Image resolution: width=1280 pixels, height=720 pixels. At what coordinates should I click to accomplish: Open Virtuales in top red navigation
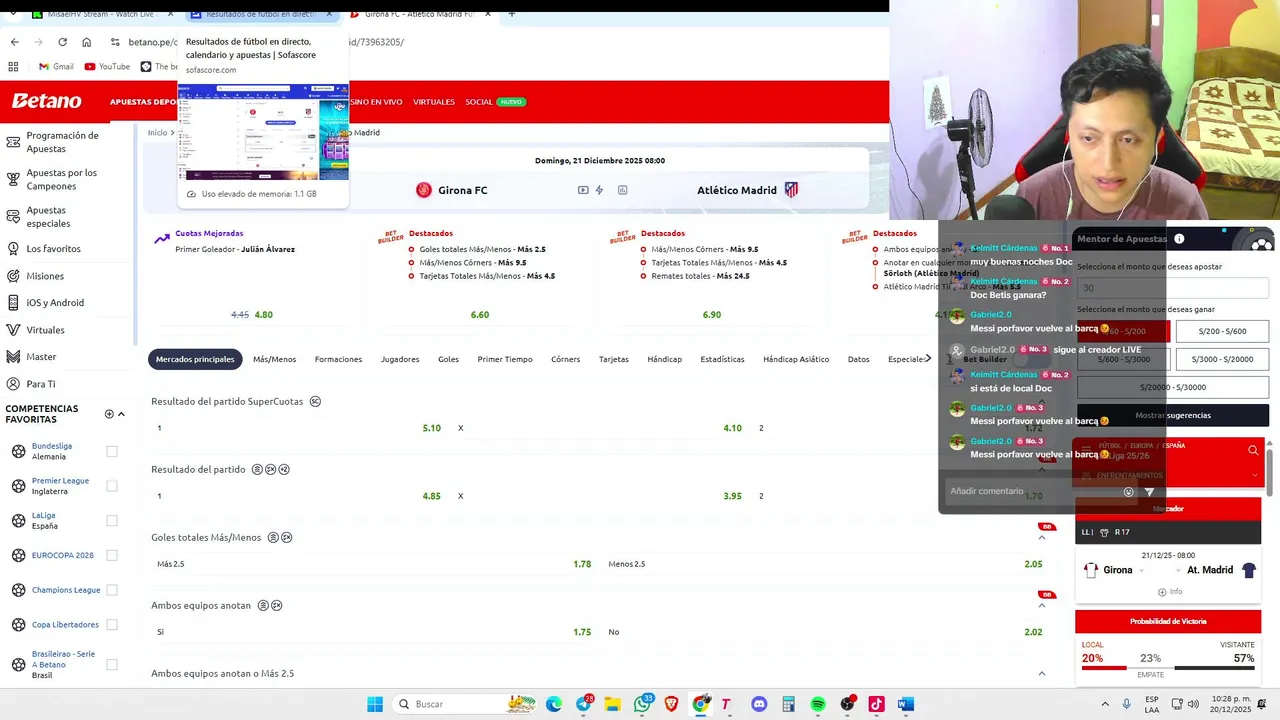(x=434, y=102)
